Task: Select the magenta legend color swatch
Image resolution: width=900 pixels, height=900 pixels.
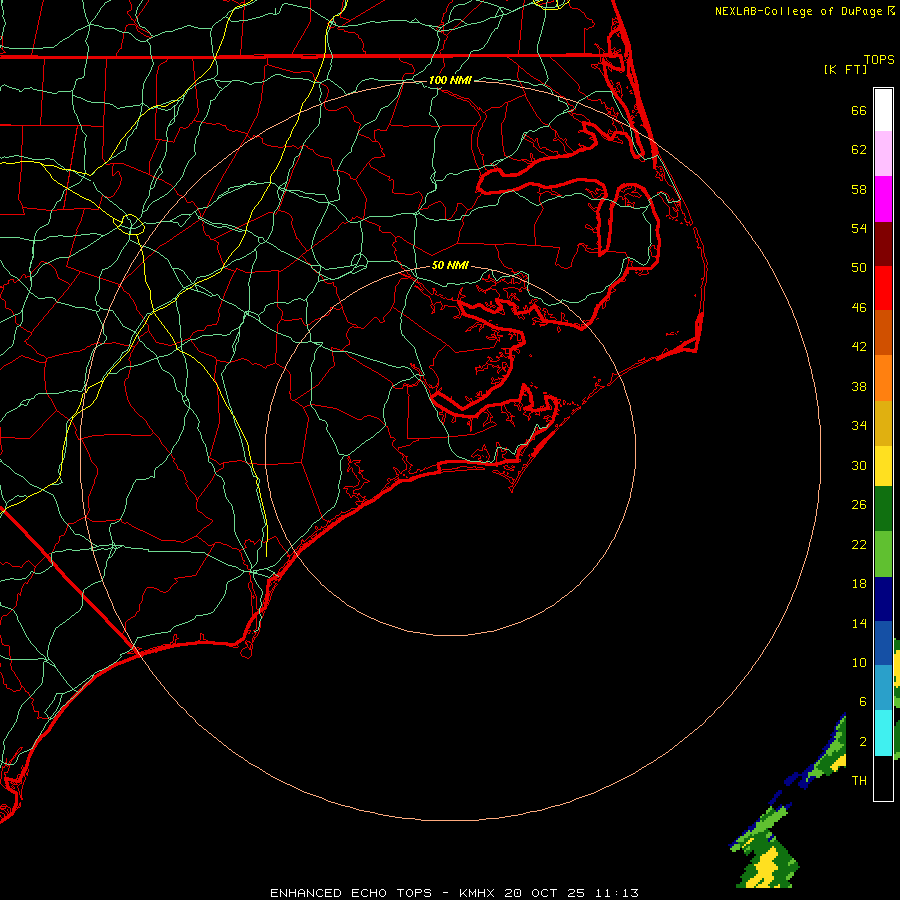Action: (883, 199)
